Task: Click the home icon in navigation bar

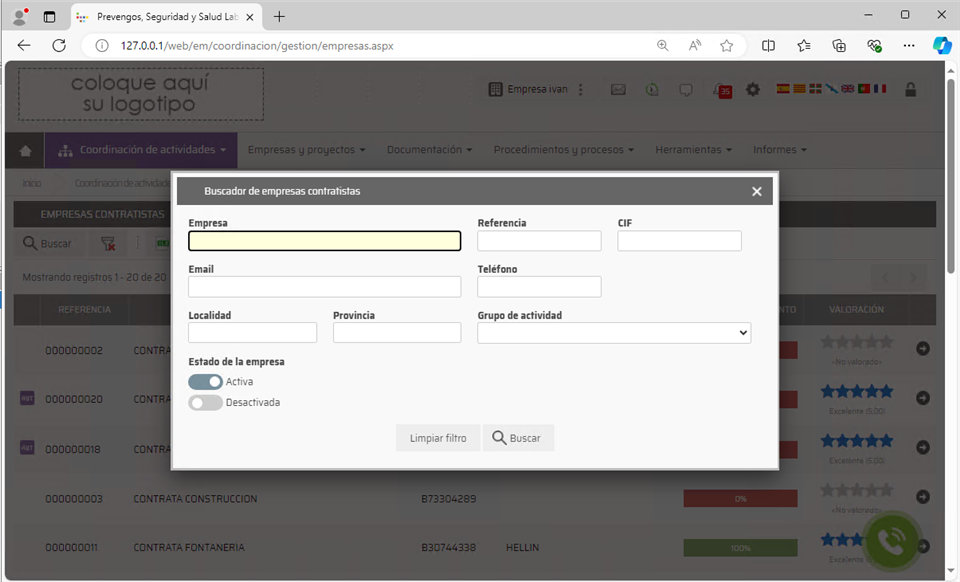Action: [25, 150]
